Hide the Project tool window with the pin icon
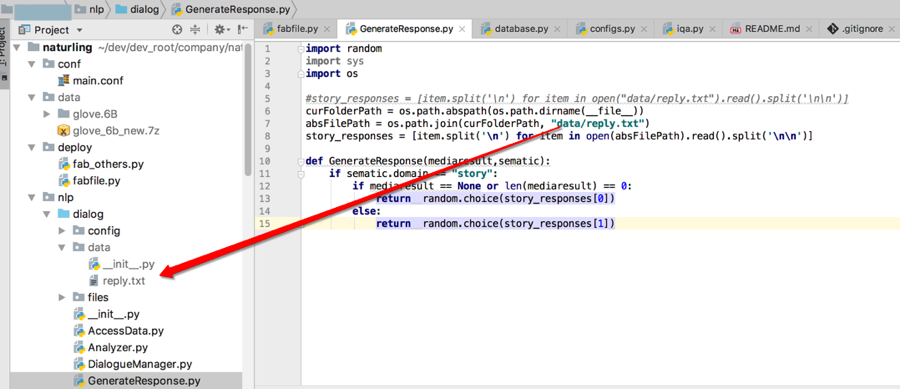900x389 pixels. click(243, 30)
